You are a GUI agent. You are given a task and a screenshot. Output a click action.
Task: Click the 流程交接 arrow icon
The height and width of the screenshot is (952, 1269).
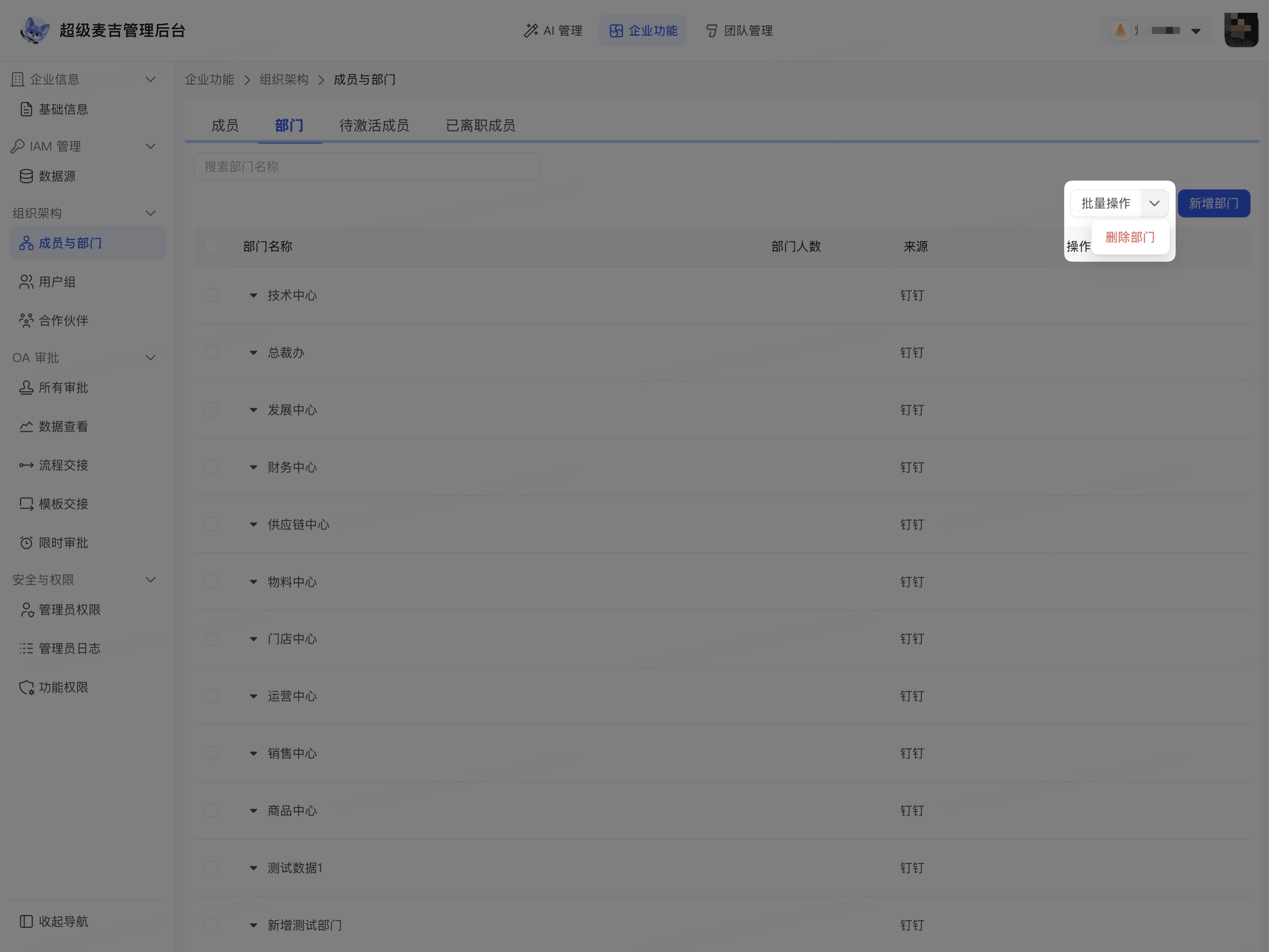coord(26,465)
